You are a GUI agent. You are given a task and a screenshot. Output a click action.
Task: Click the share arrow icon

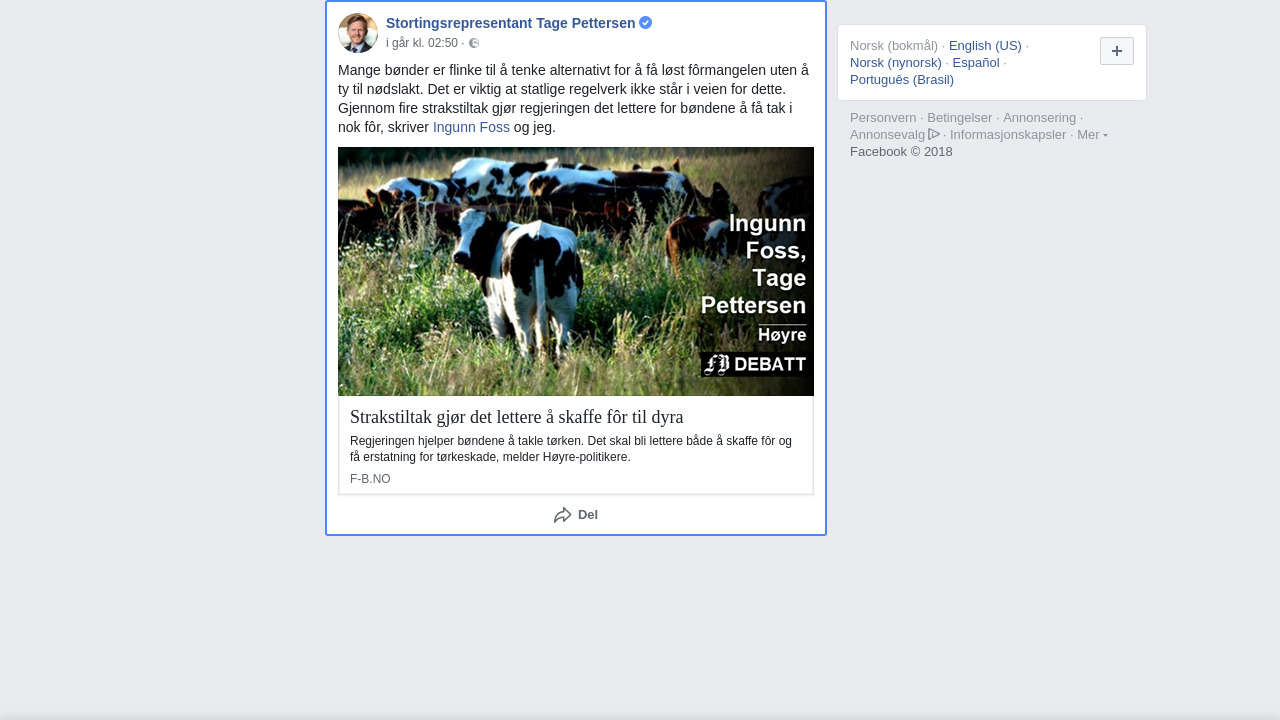[x=563, y=515]
